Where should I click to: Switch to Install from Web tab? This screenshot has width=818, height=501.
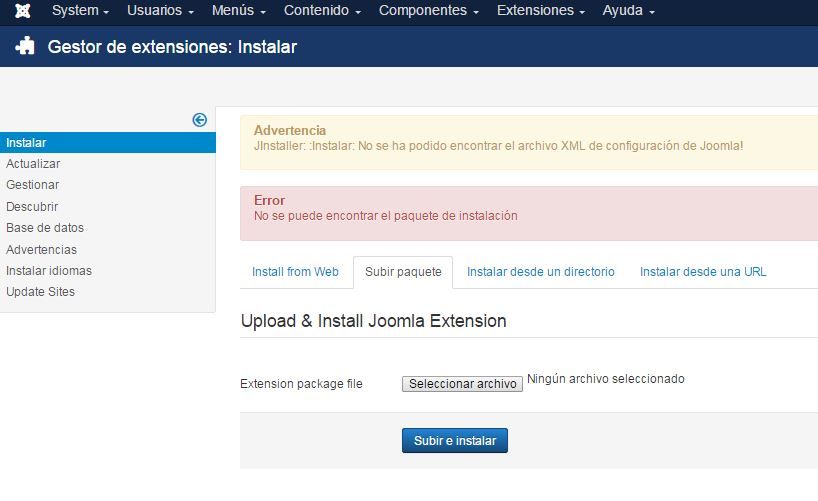(x=295, y=272)
